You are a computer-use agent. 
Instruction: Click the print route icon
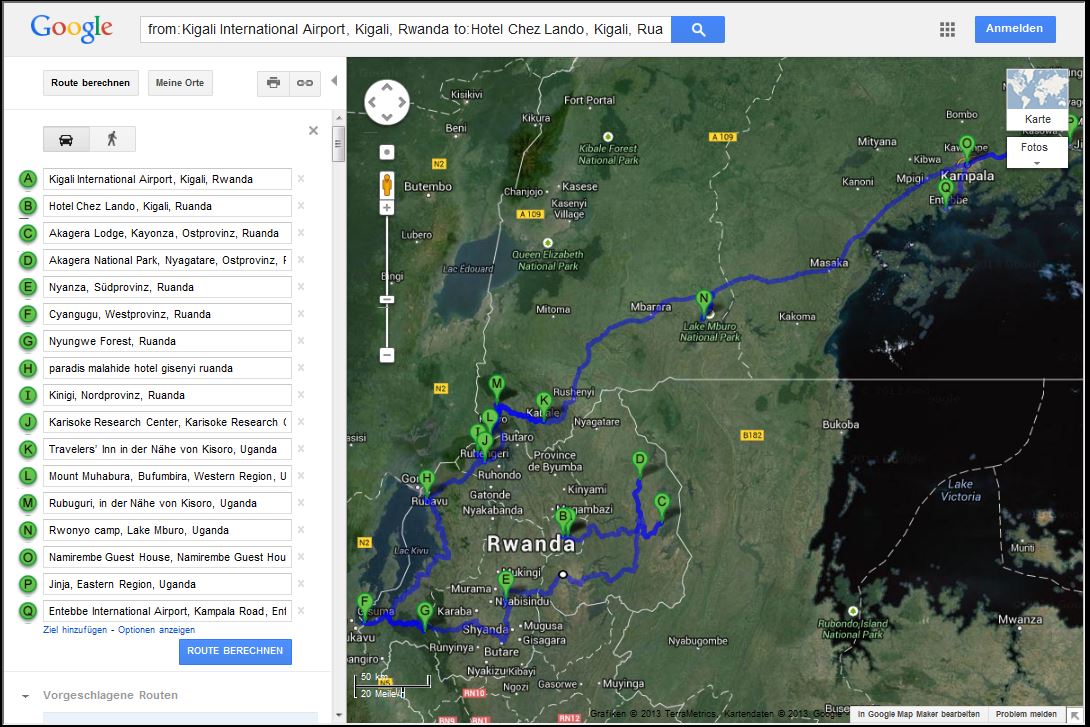[x=273, y=83]
